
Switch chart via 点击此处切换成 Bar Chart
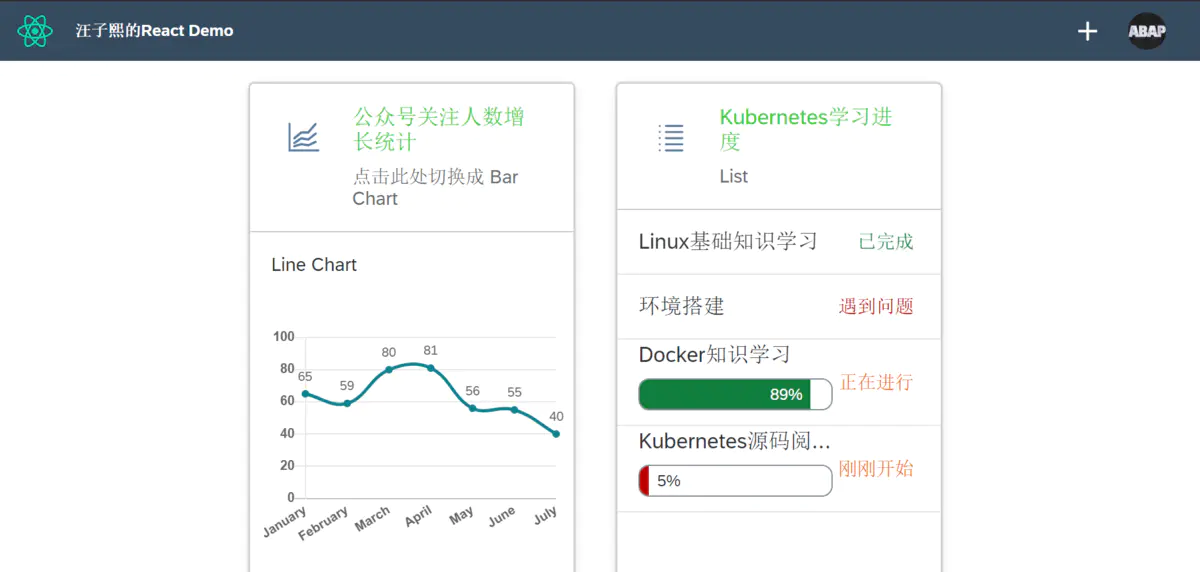tap(435, 187)
